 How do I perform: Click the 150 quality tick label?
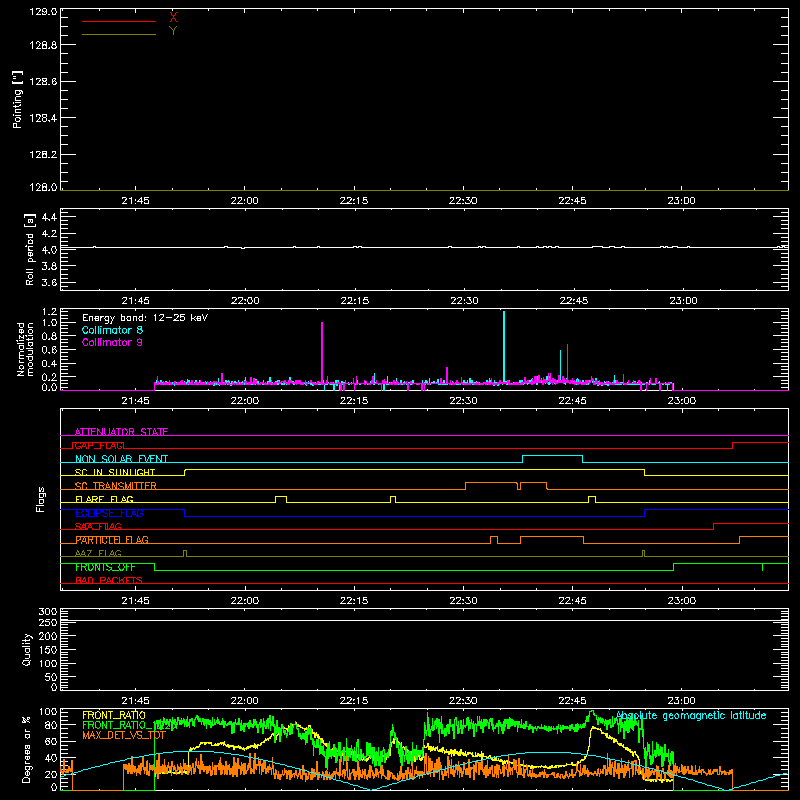[x=48, y=650]
